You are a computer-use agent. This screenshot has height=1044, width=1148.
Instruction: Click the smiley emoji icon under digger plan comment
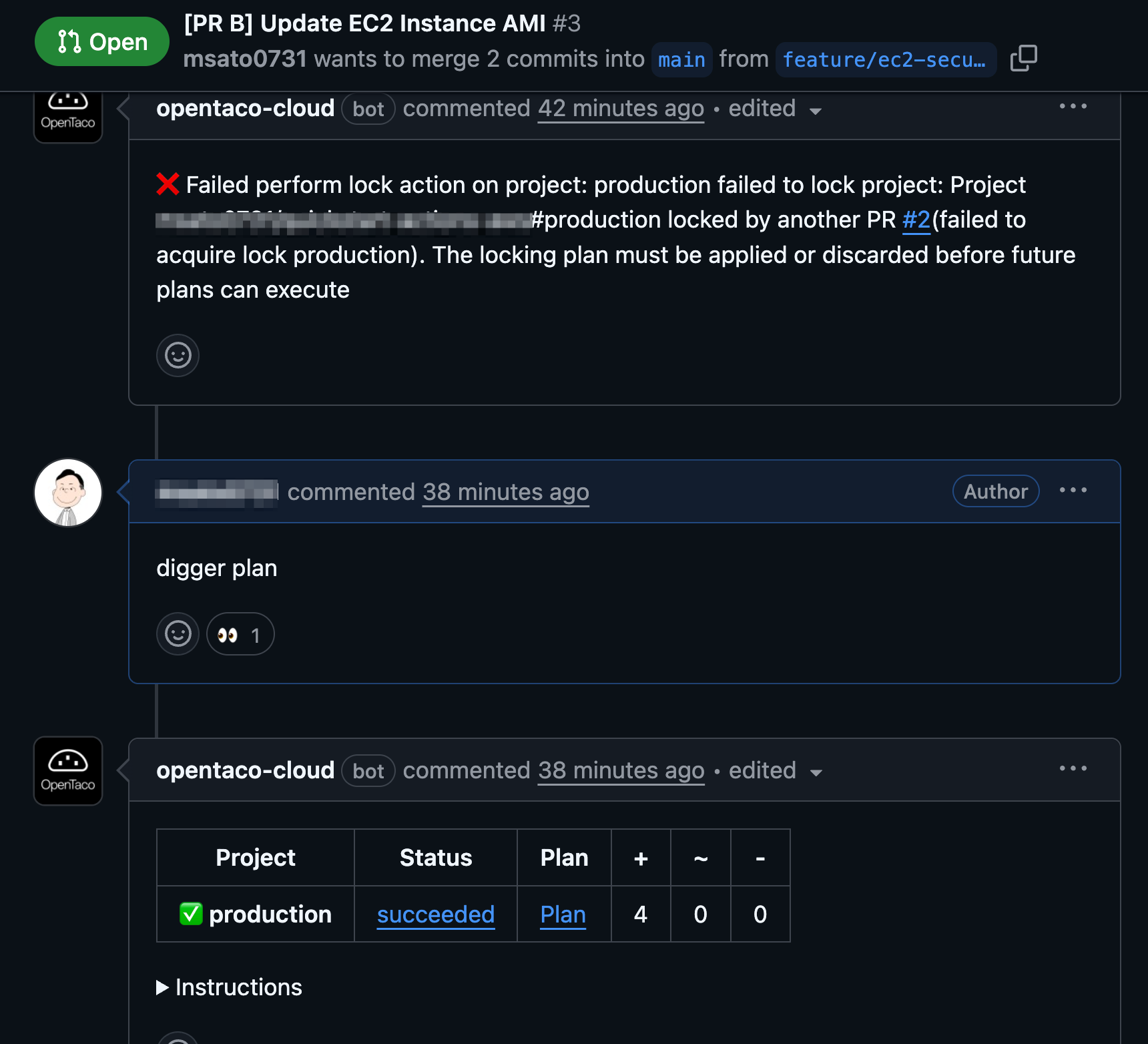click(177, 633)
